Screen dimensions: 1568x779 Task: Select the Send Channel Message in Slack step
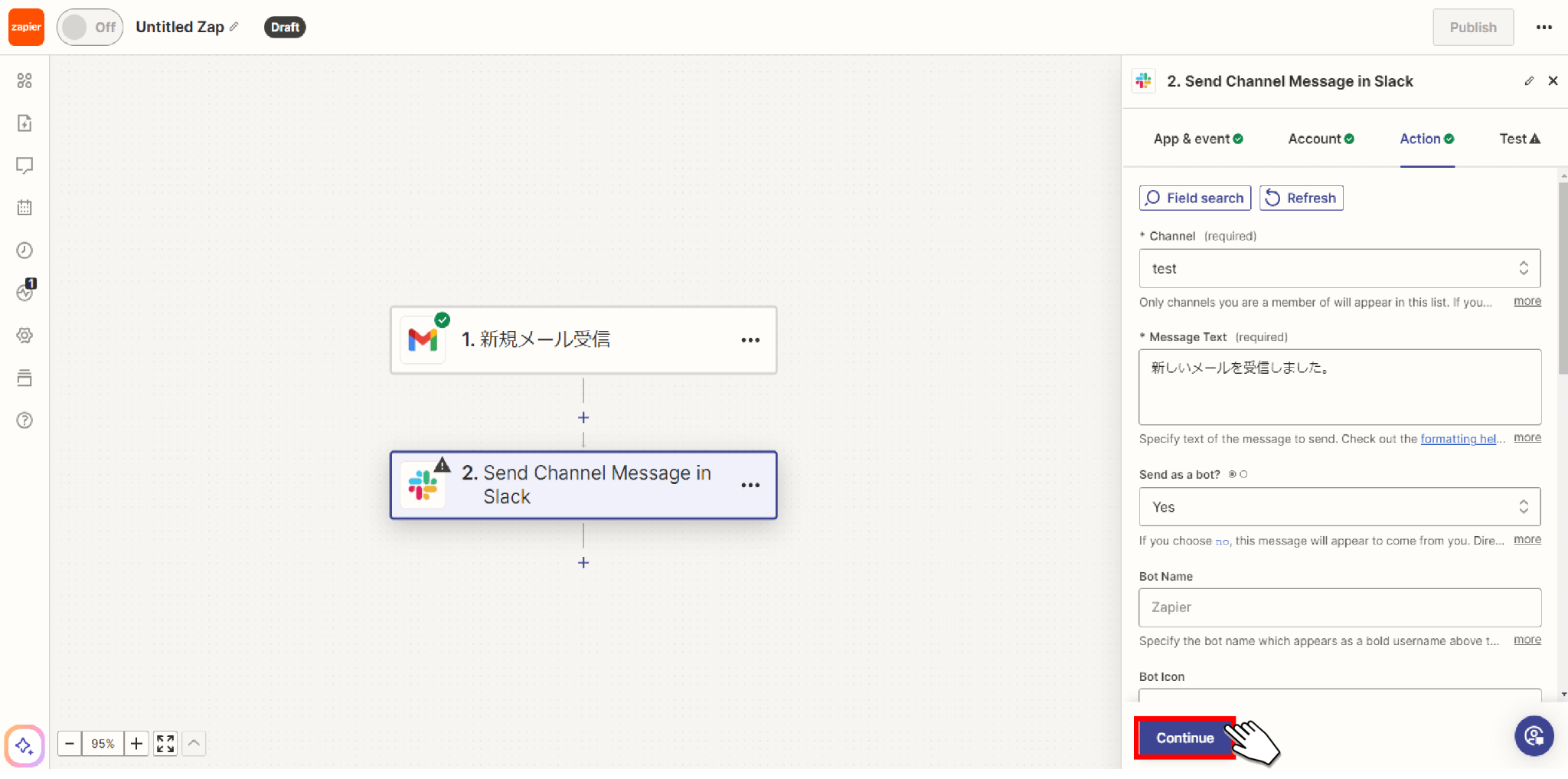[583, 485]
